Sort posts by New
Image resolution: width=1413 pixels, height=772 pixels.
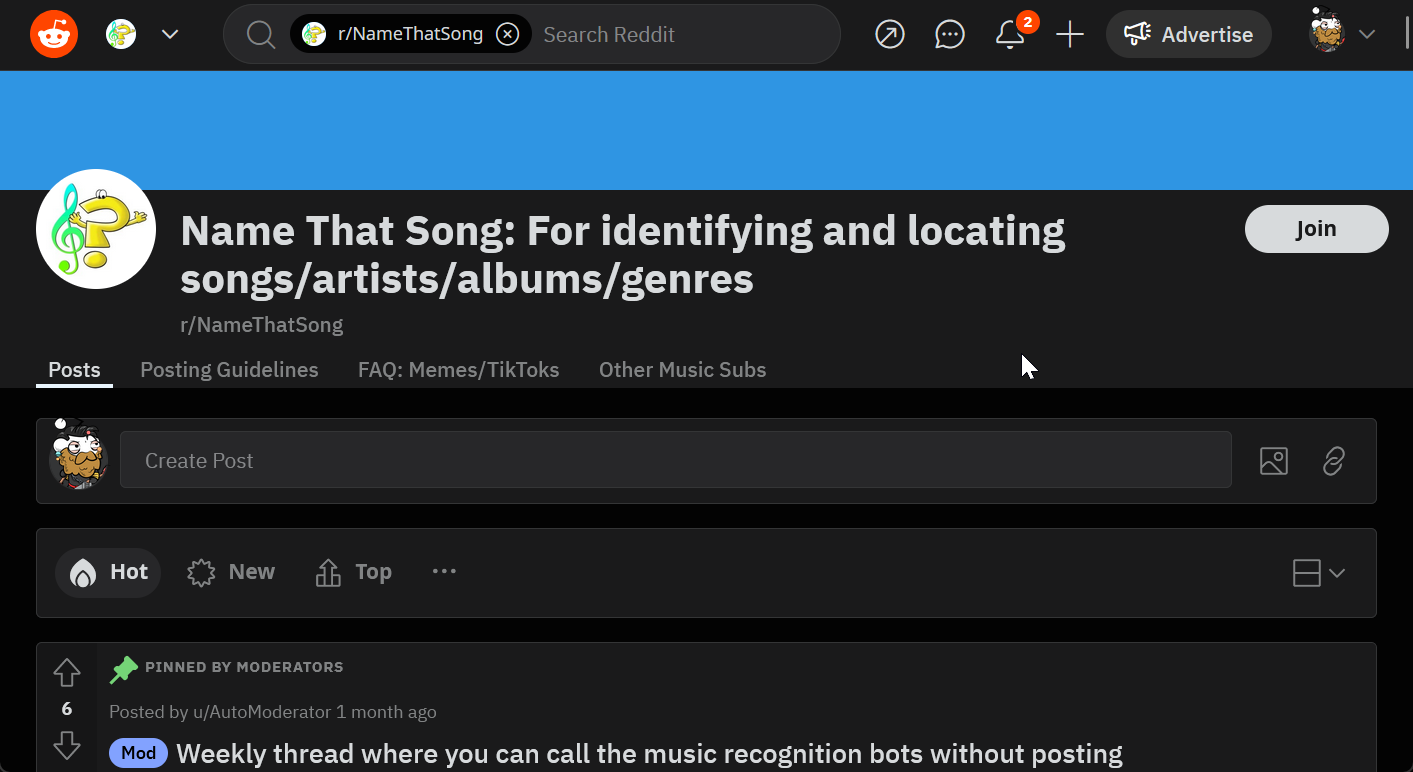231,572
